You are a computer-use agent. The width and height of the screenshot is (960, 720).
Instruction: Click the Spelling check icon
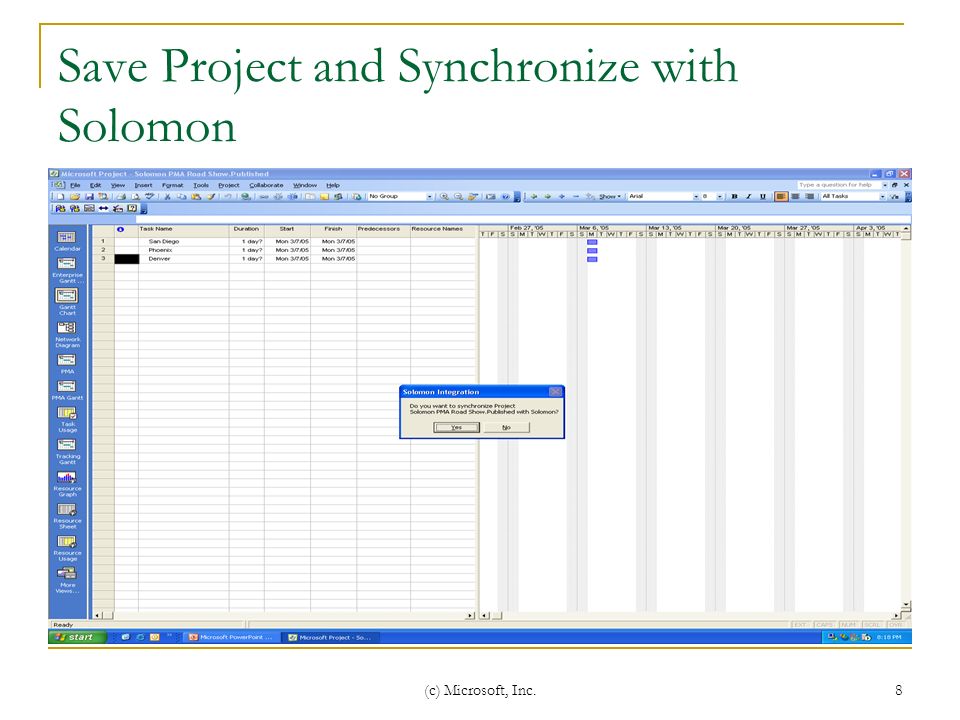[149, 197]
